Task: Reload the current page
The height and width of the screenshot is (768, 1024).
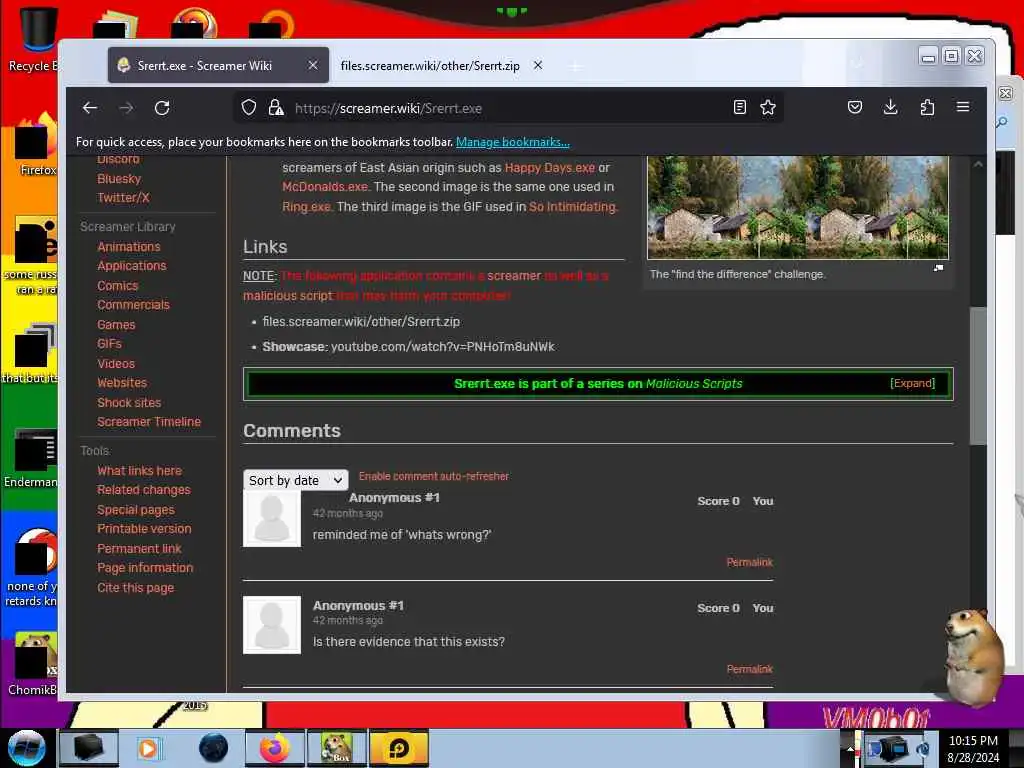Action: pos(162,108)
